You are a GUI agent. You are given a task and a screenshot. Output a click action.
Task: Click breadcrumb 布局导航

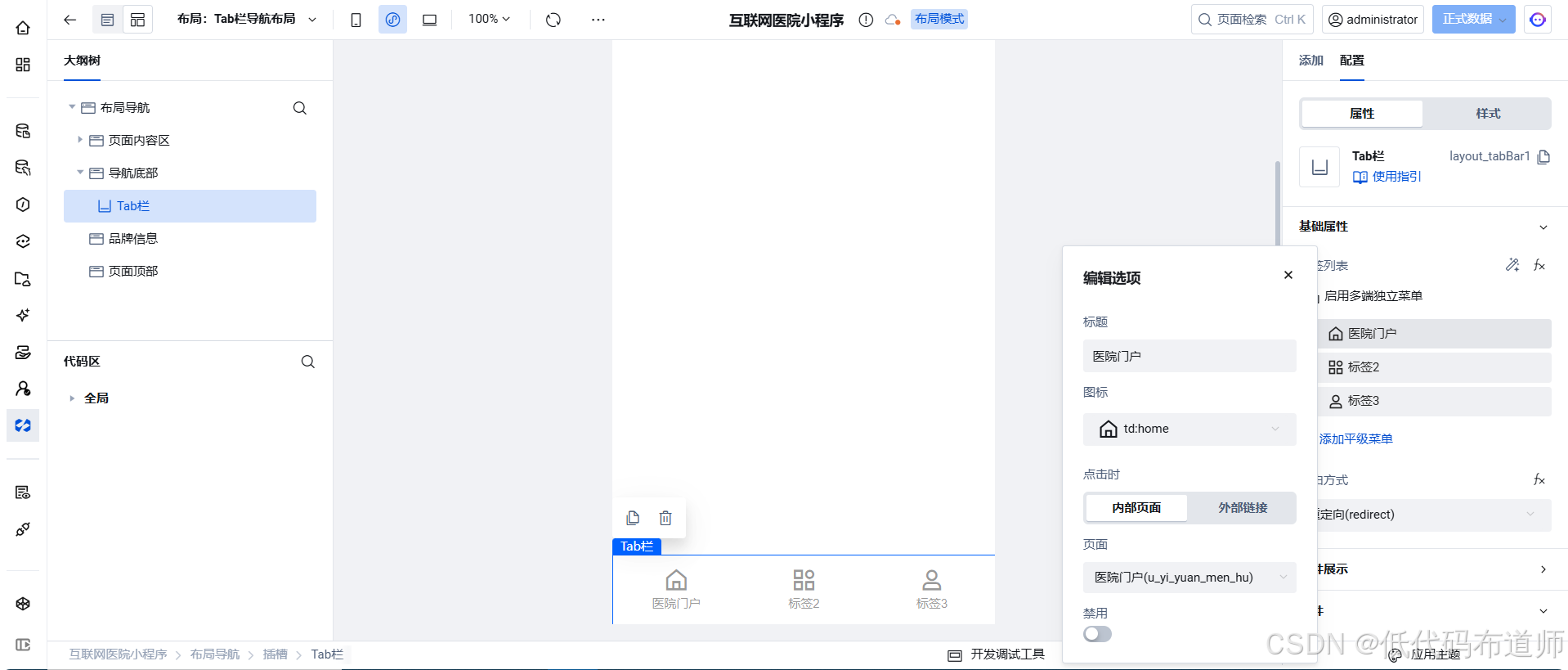tap(215, 654)
